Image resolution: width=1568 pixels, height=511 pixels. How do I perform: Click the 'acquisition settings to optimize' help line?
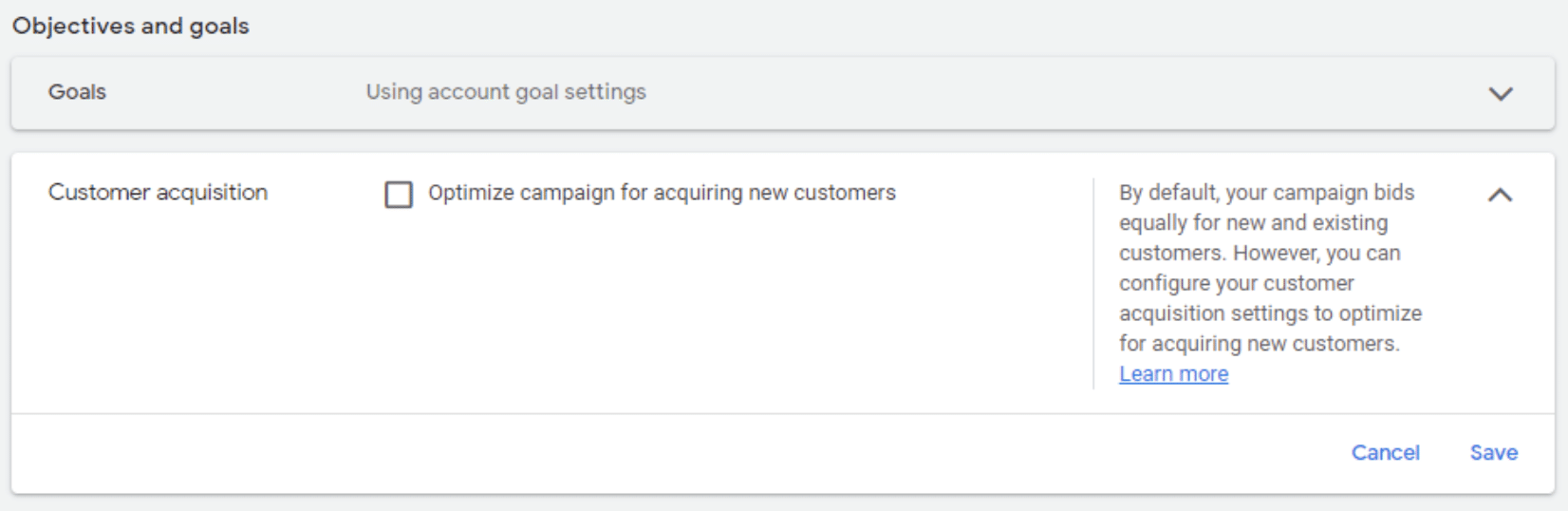(1270, 313)
